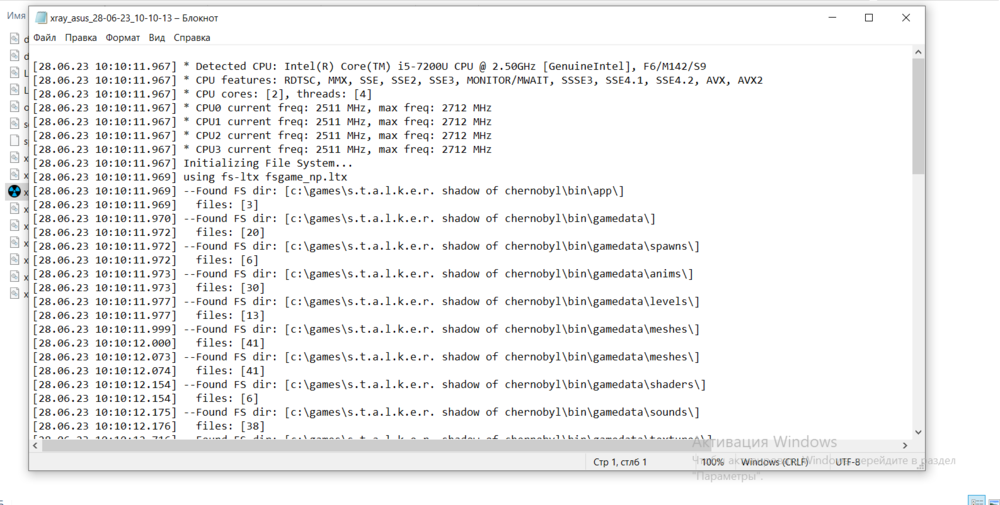Viewport: 1000px width, 505px height.
Task: Click the horizontal scrollbar right arrow
Action: pyautogui.click(x=905, y=445)
